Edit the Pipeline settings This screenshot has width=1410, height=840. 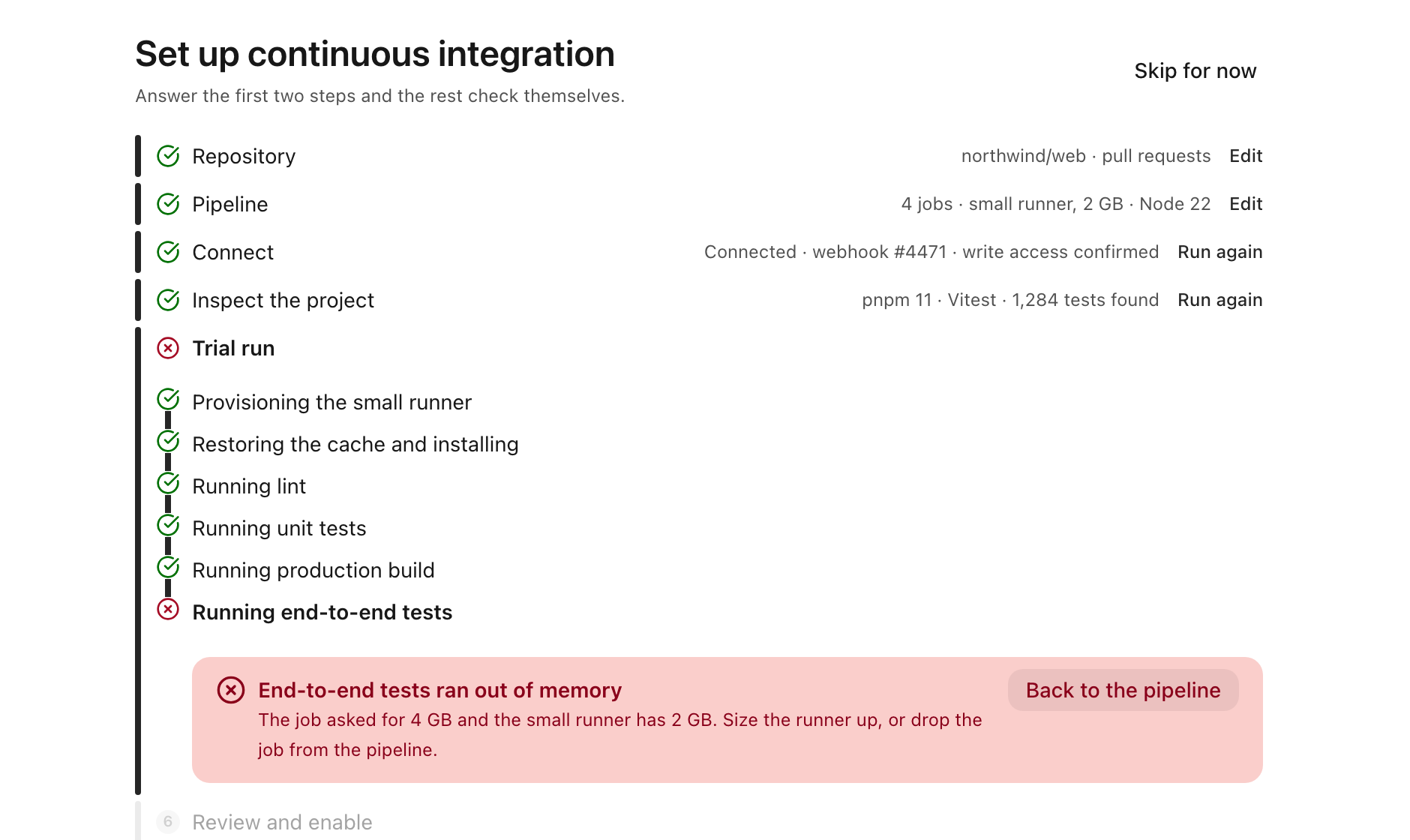(x=1246, y=204)
